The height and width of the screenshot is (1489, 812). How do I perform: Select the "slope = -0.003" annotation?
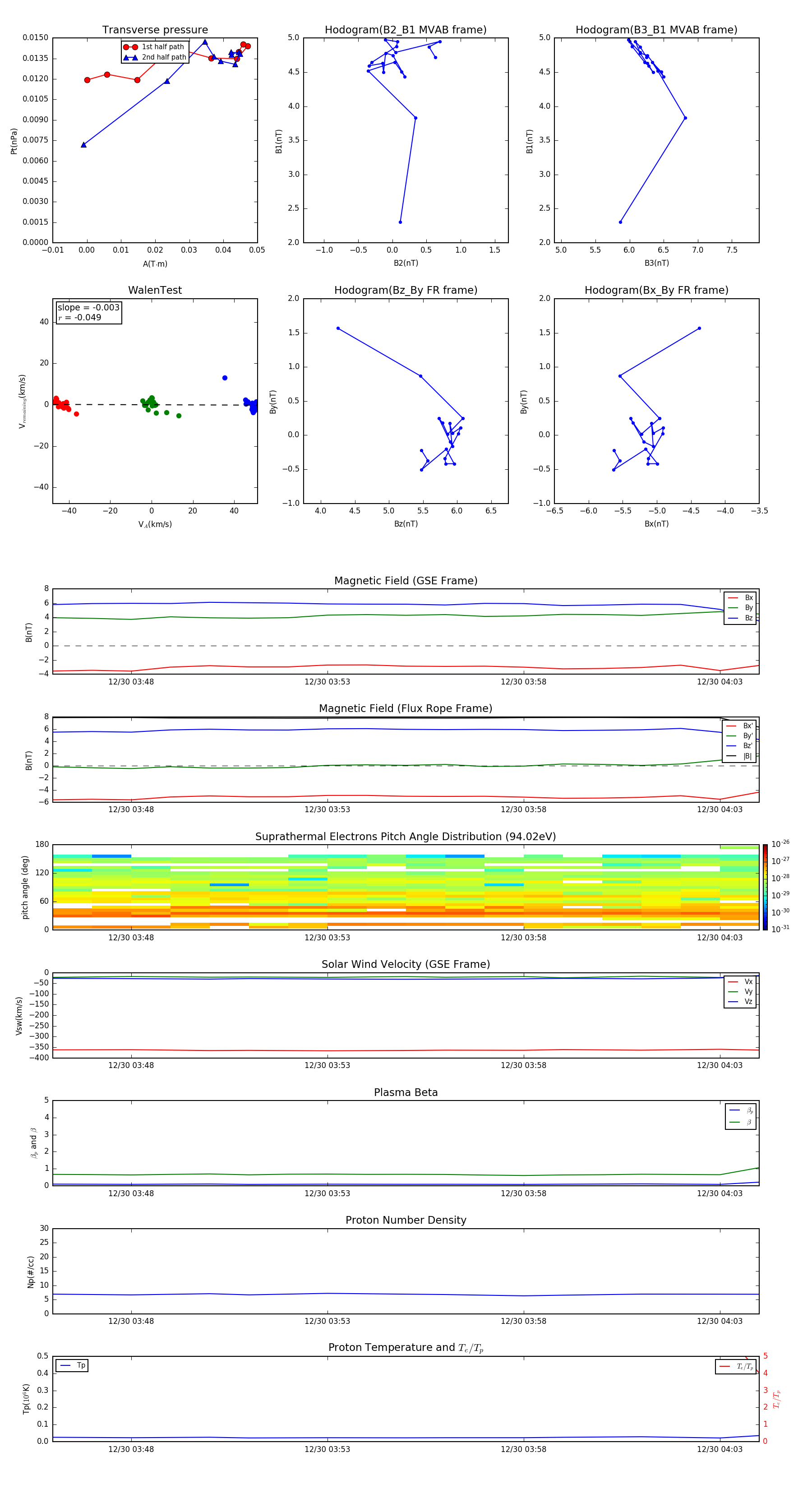(88, 308)
